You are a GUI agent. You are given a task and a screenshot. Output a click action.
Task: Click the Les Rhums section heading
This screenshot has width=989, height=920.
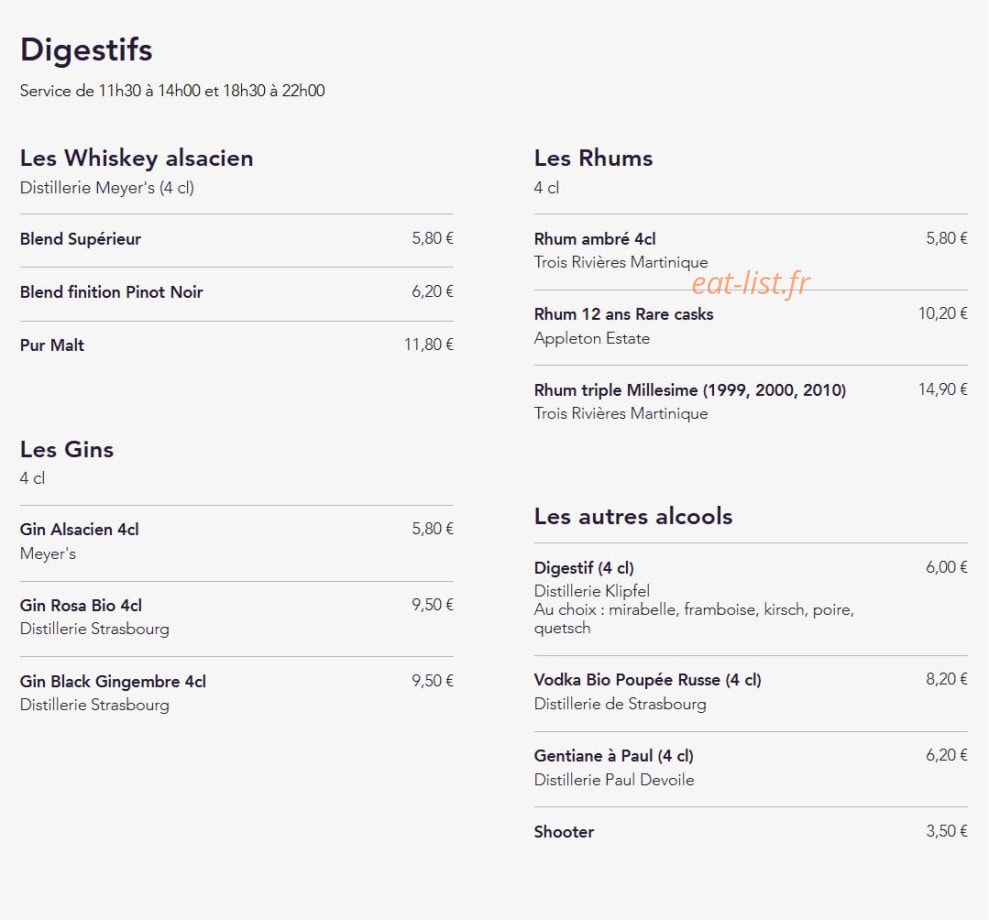click(594, 158)
